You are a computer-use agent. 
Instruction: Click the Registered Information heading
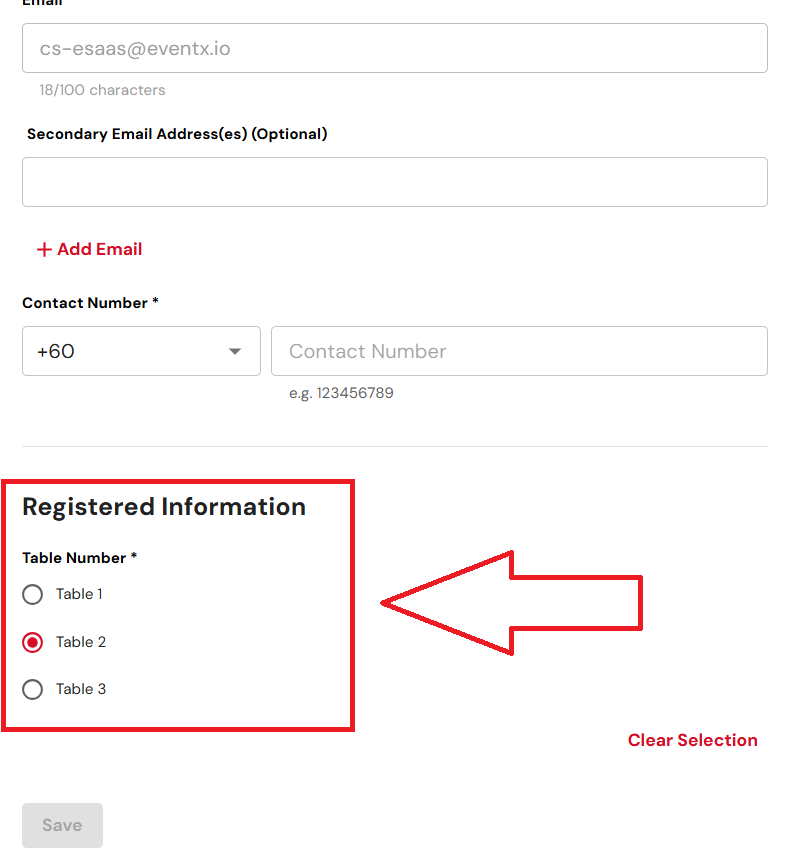(164, 507)
